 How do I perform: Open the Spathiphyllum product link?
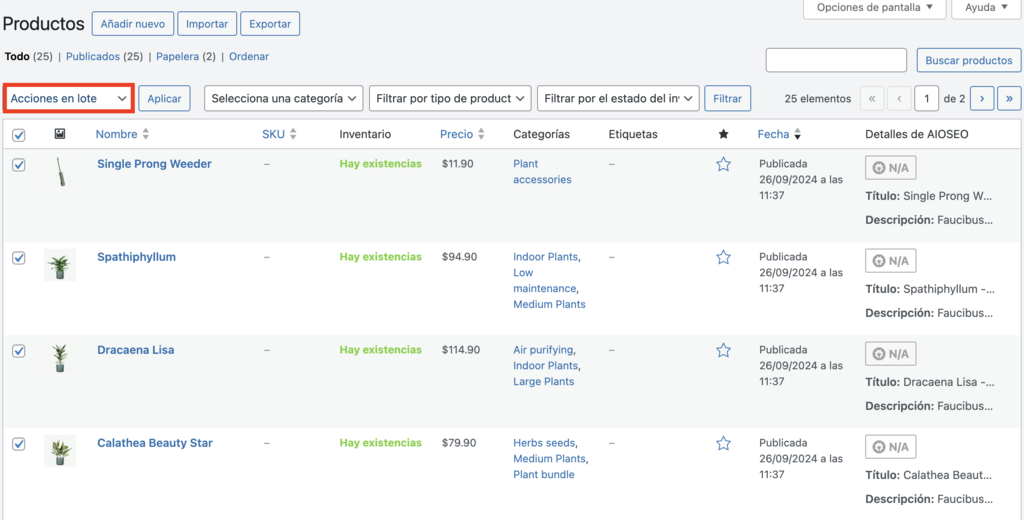136,257
